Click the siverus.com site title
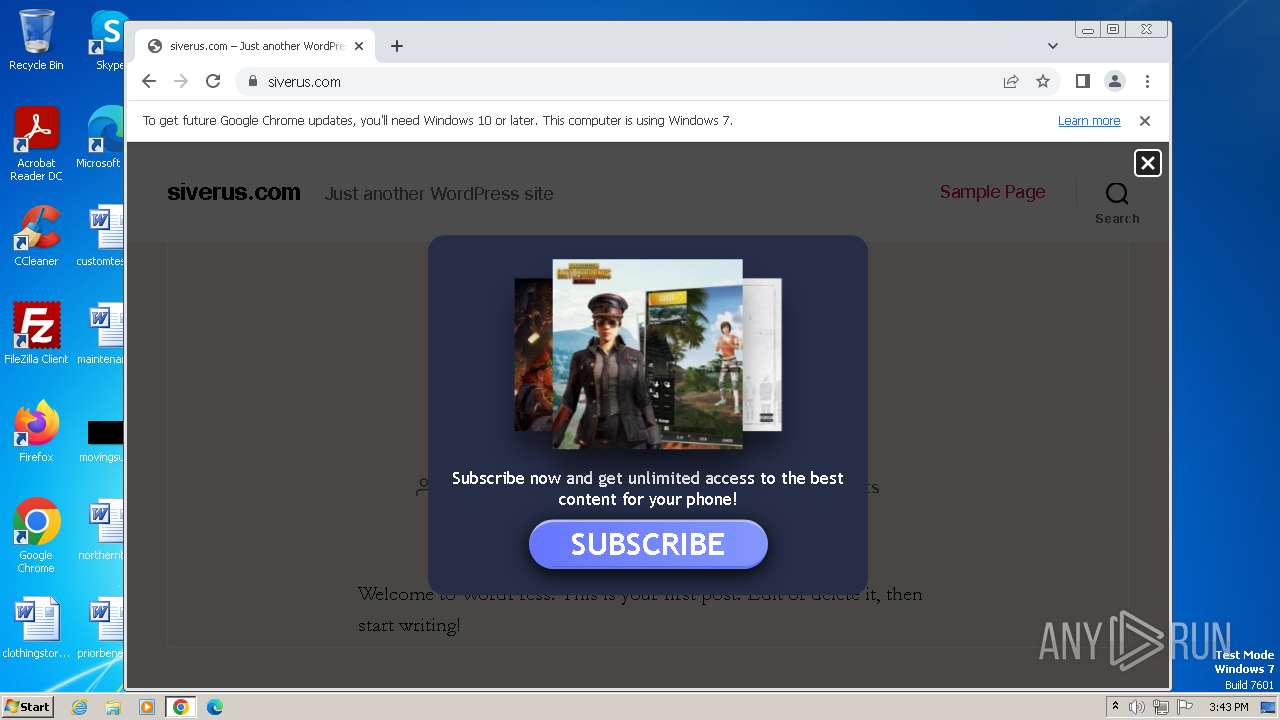The width and height of the screenshot is (1280, 720). click(x=234, y=193)
